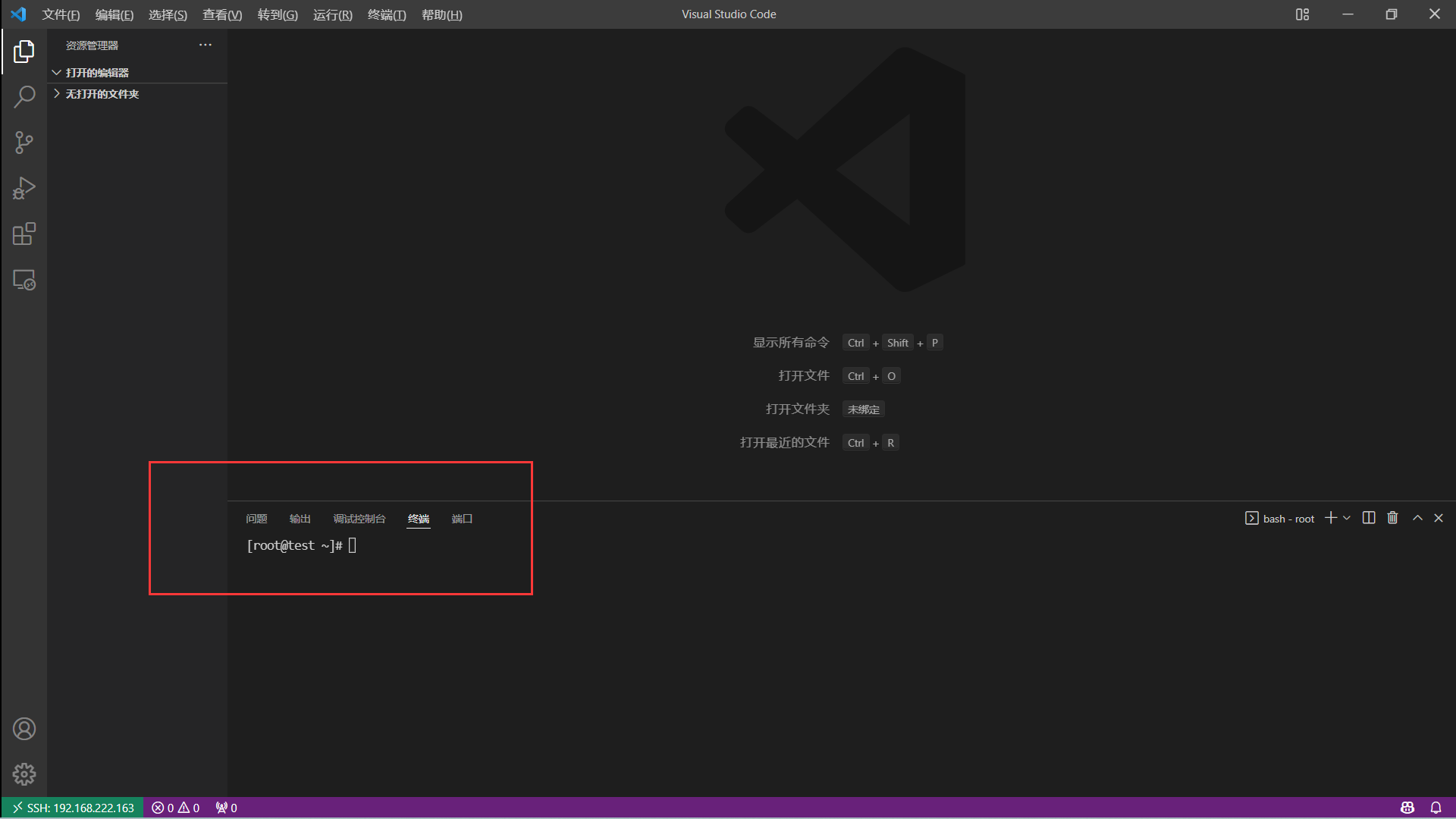Open the 编辑(E) menu
This screenshot has height=819, width=1456.
114,14
